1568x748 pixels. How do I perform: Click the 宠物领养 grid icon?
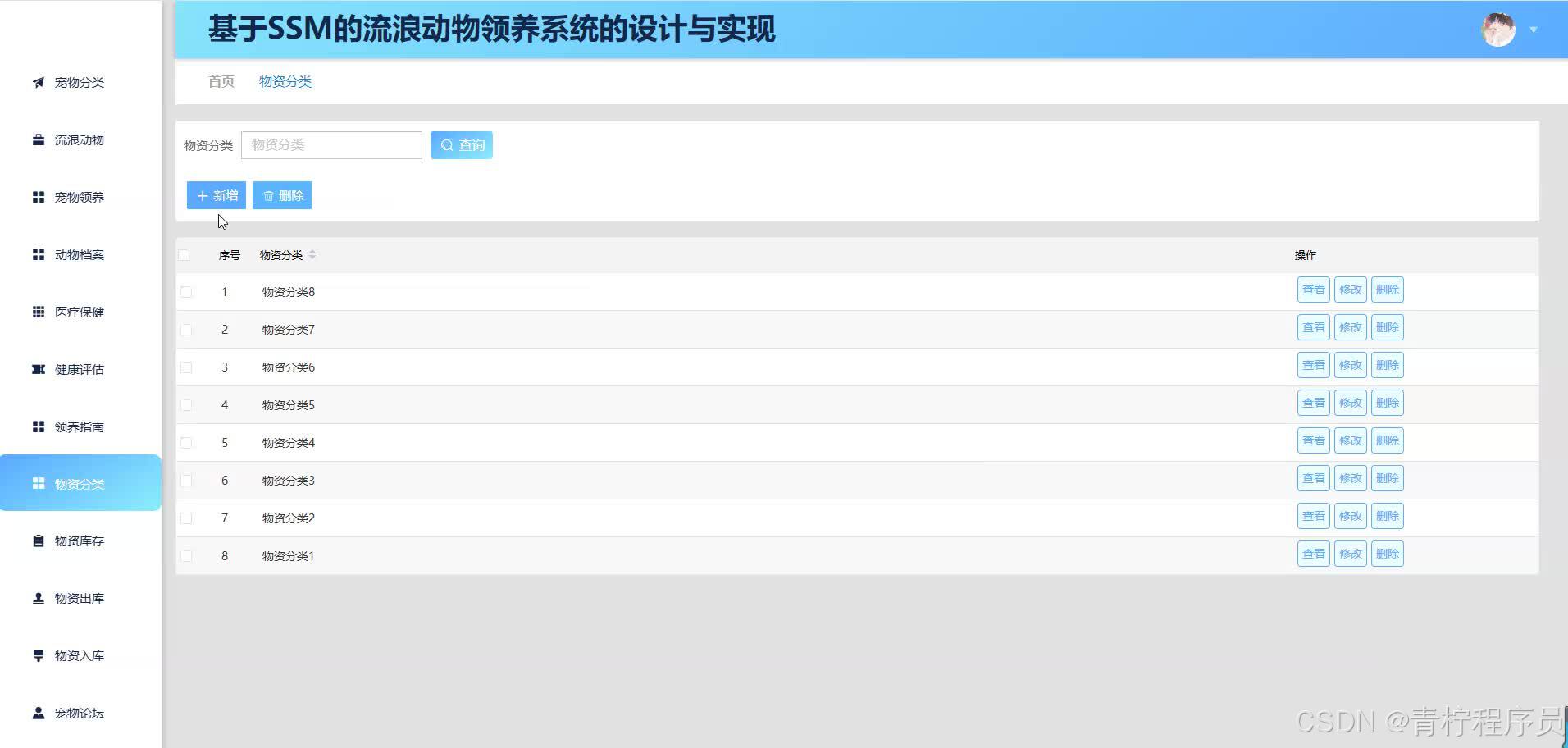[39, 197]
